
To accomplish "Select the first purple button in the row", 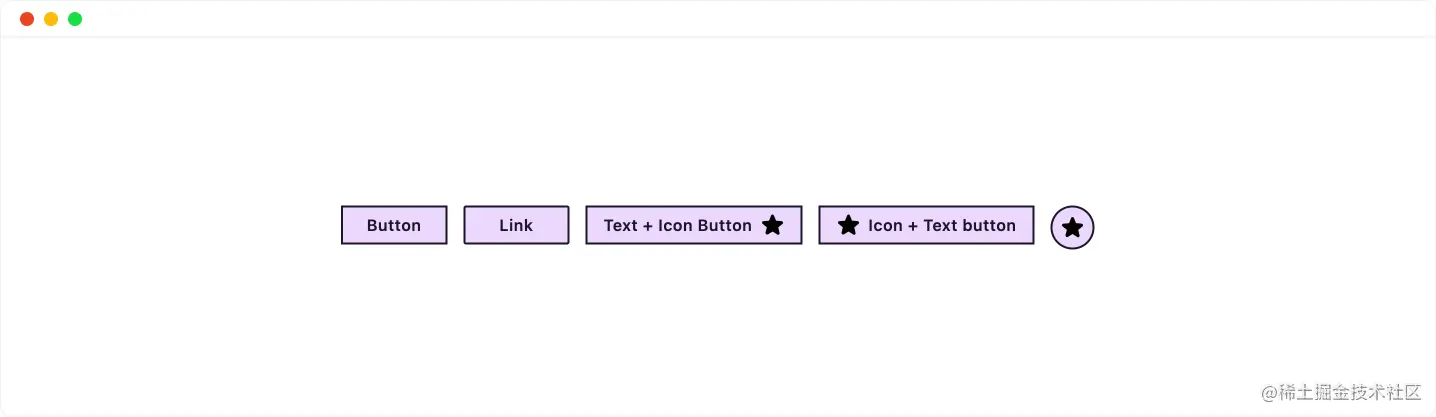I will pos(394,225).
